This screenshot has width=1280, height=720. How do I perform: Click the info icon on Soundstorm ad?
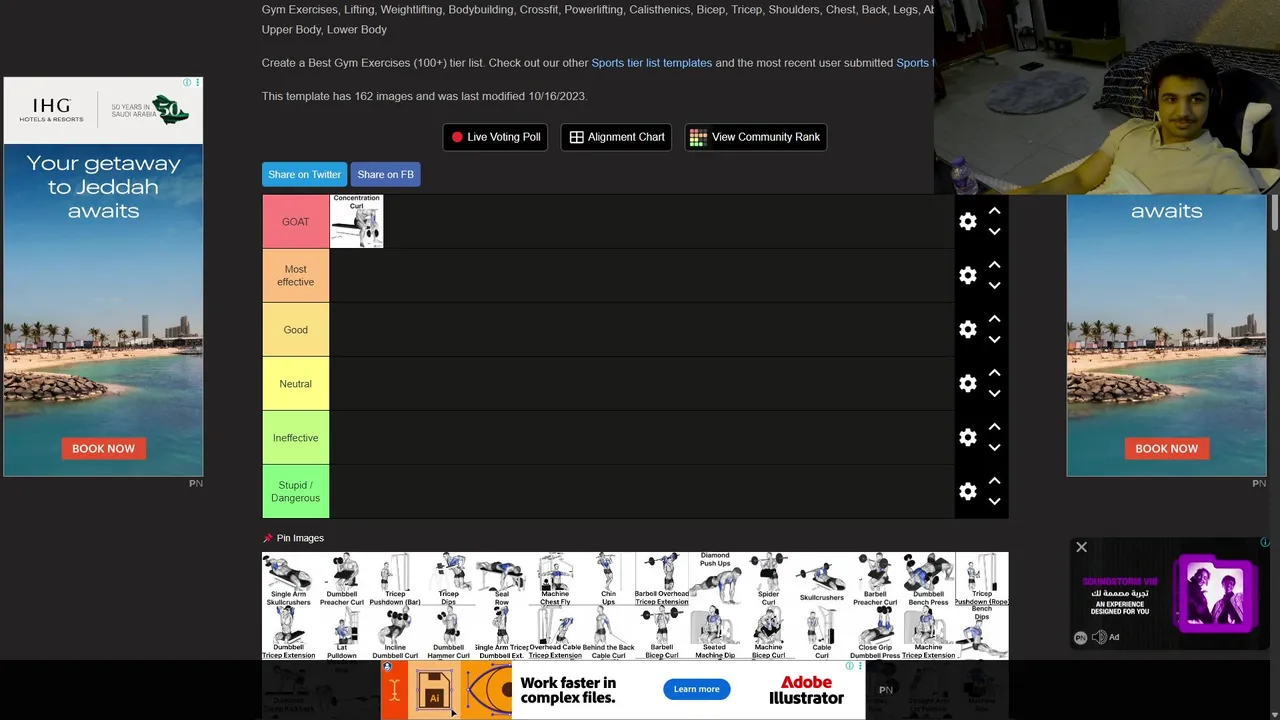(1264, 543)
